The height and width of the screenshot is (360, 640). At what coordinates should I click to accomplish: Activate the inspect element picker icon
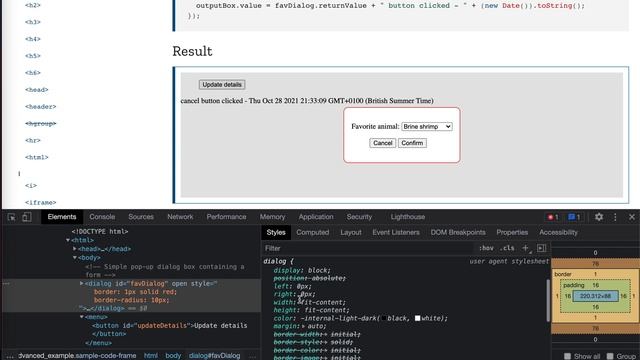coord(11,217)
